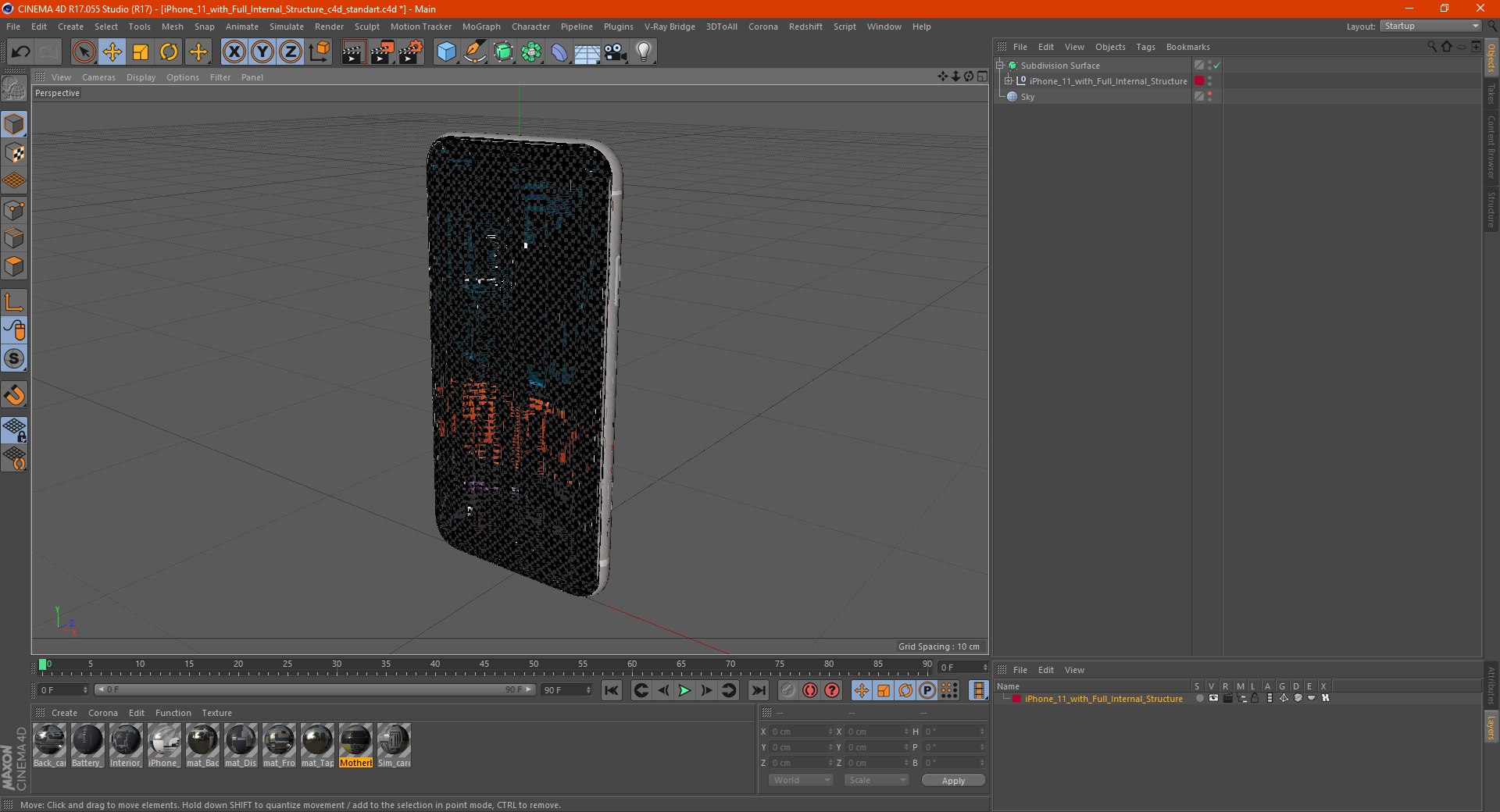Click the X position 0 cm field

pos(802,732)
